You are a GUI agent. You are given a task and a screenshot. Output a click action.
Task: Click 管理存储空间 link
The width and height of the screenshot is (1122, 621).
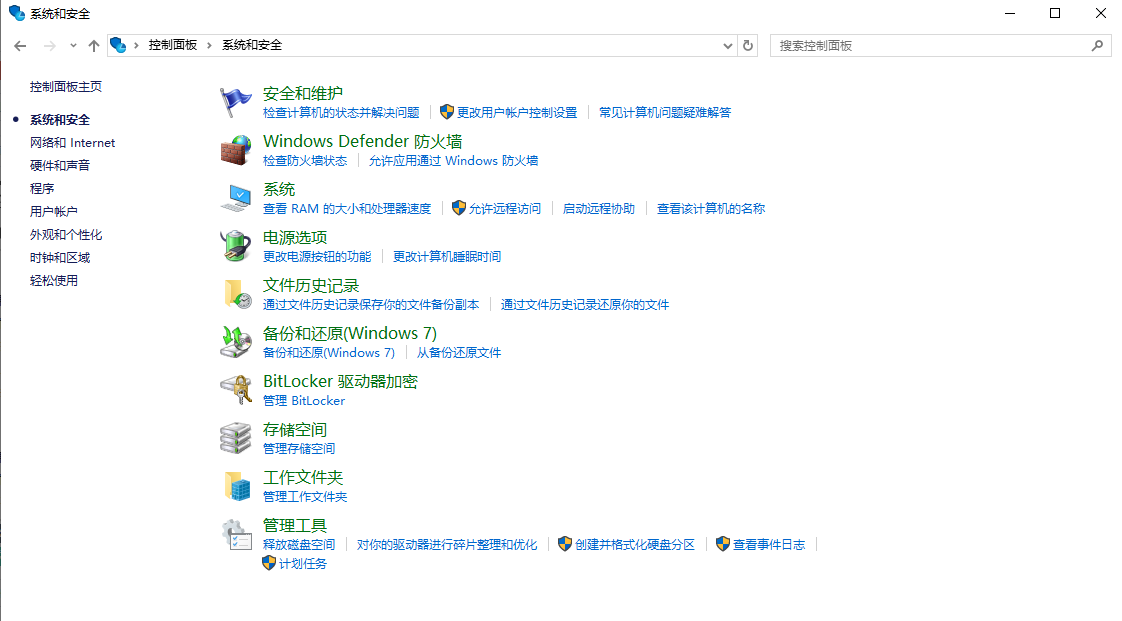(299, 449)
